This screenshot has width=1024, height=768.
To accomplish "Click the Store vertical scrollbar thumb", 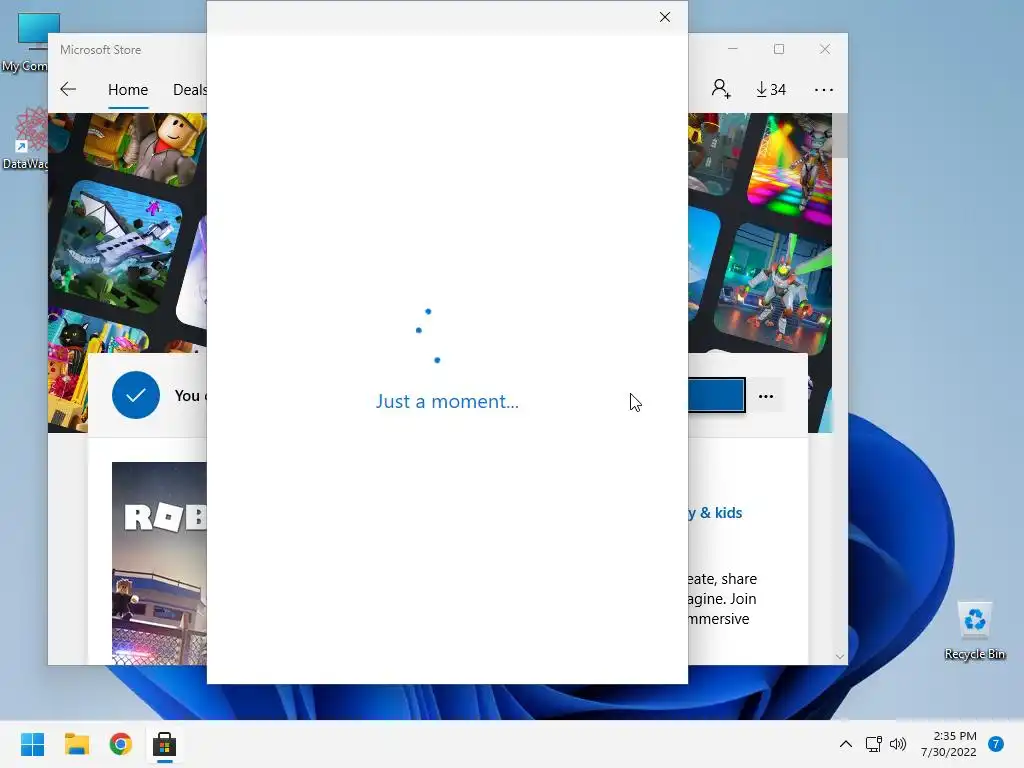I will pyautogui.click(x=840, y=135).
